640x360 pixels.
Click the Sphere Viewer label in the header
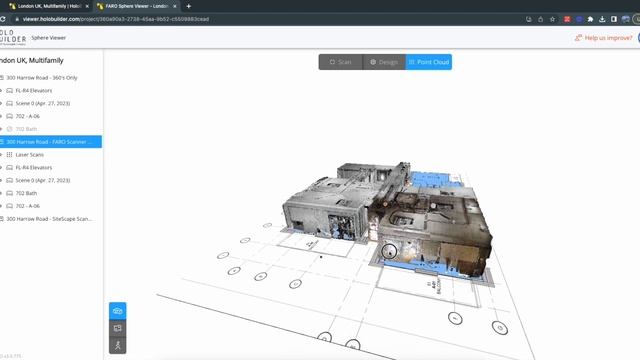coord(49,38)
